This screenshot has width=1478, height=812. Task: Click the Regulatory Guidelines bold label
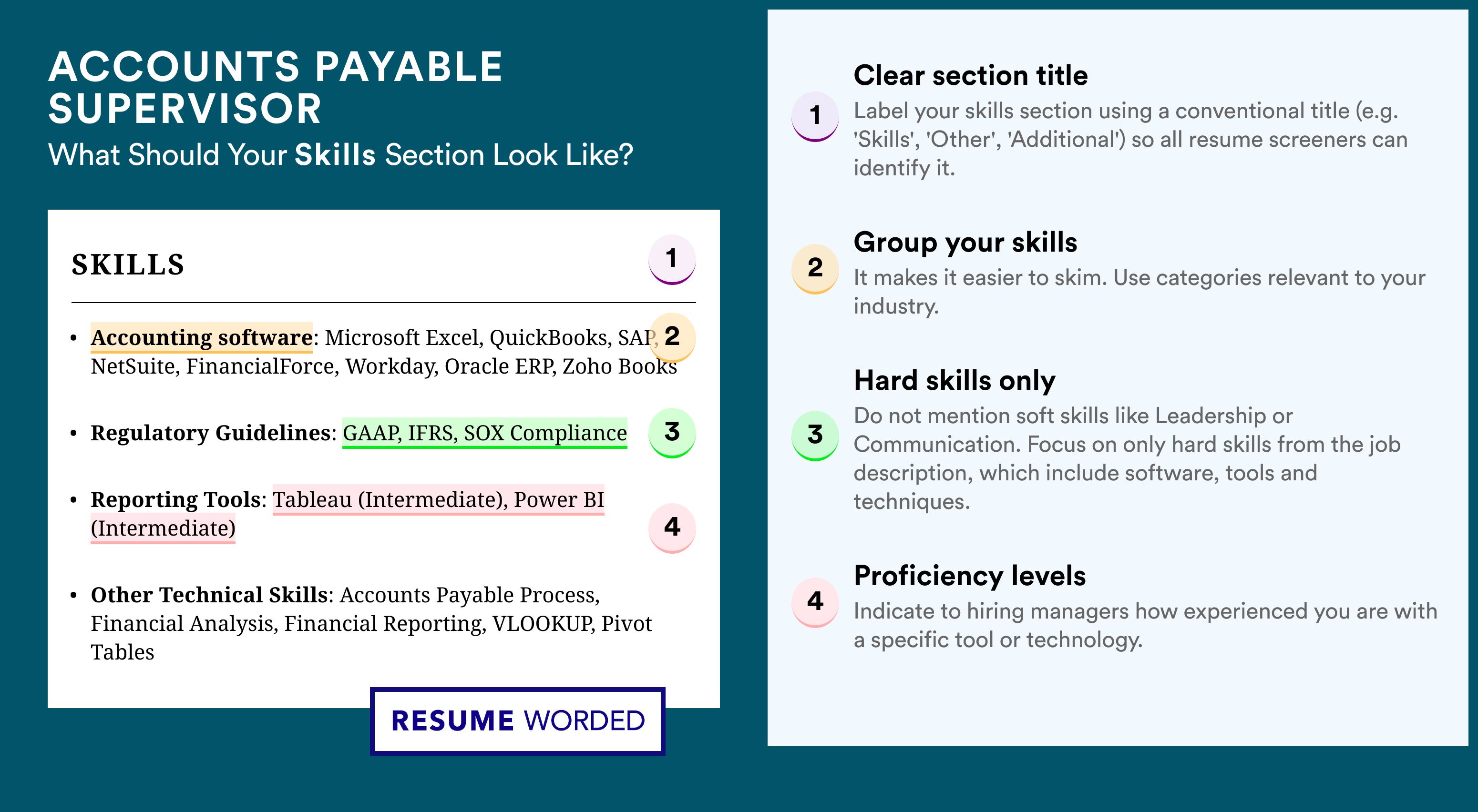[x=211, y=433]
